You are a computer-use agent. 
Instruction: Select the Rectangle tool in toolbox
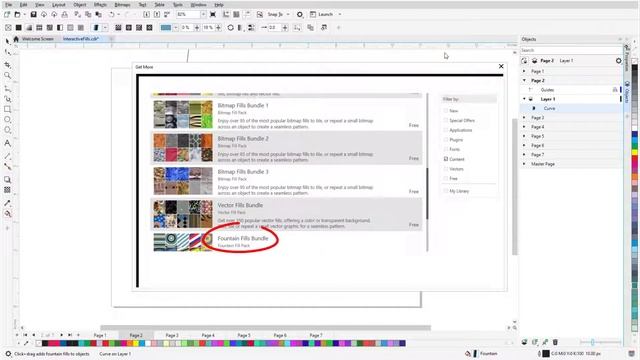7,109
